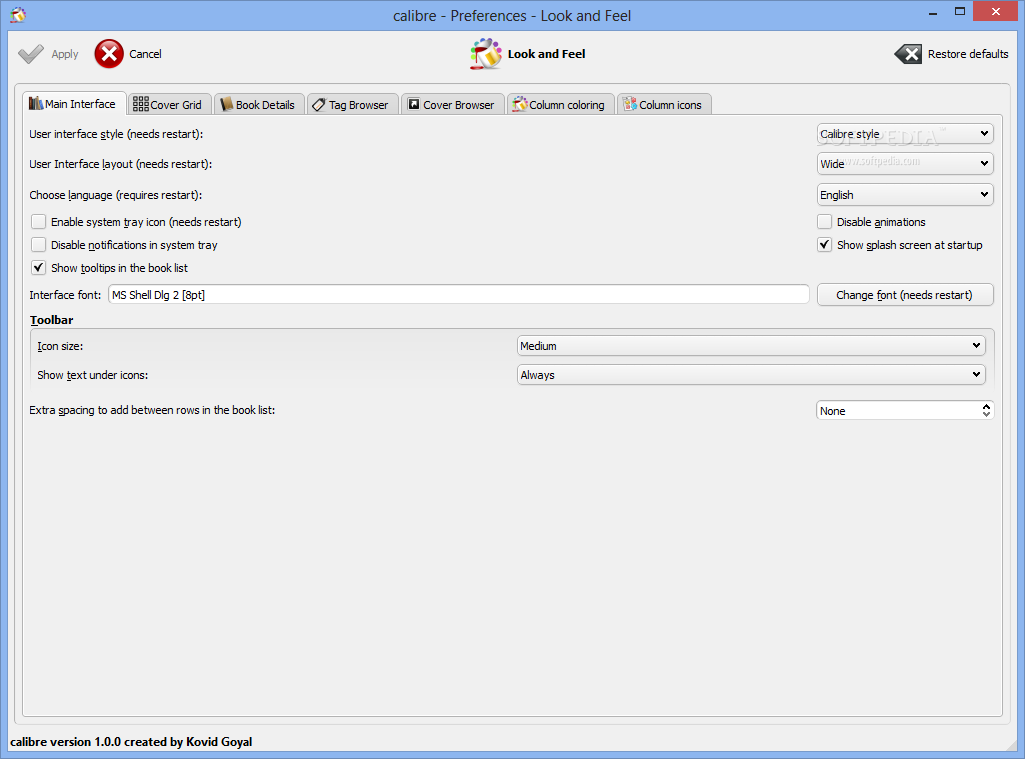
Task: Click the Apply text label
Action: coord(65,54)
